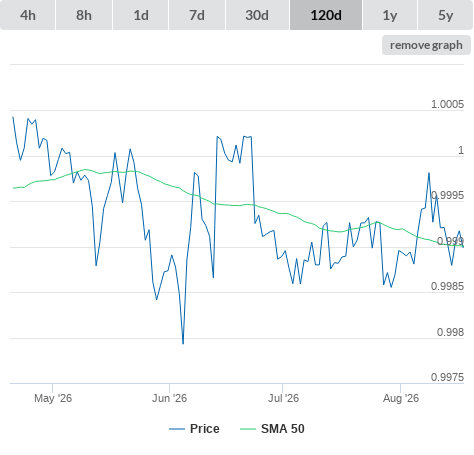Click the 1.0005 y-axis label
474x455 pixels.
click(x=447, y=104)
